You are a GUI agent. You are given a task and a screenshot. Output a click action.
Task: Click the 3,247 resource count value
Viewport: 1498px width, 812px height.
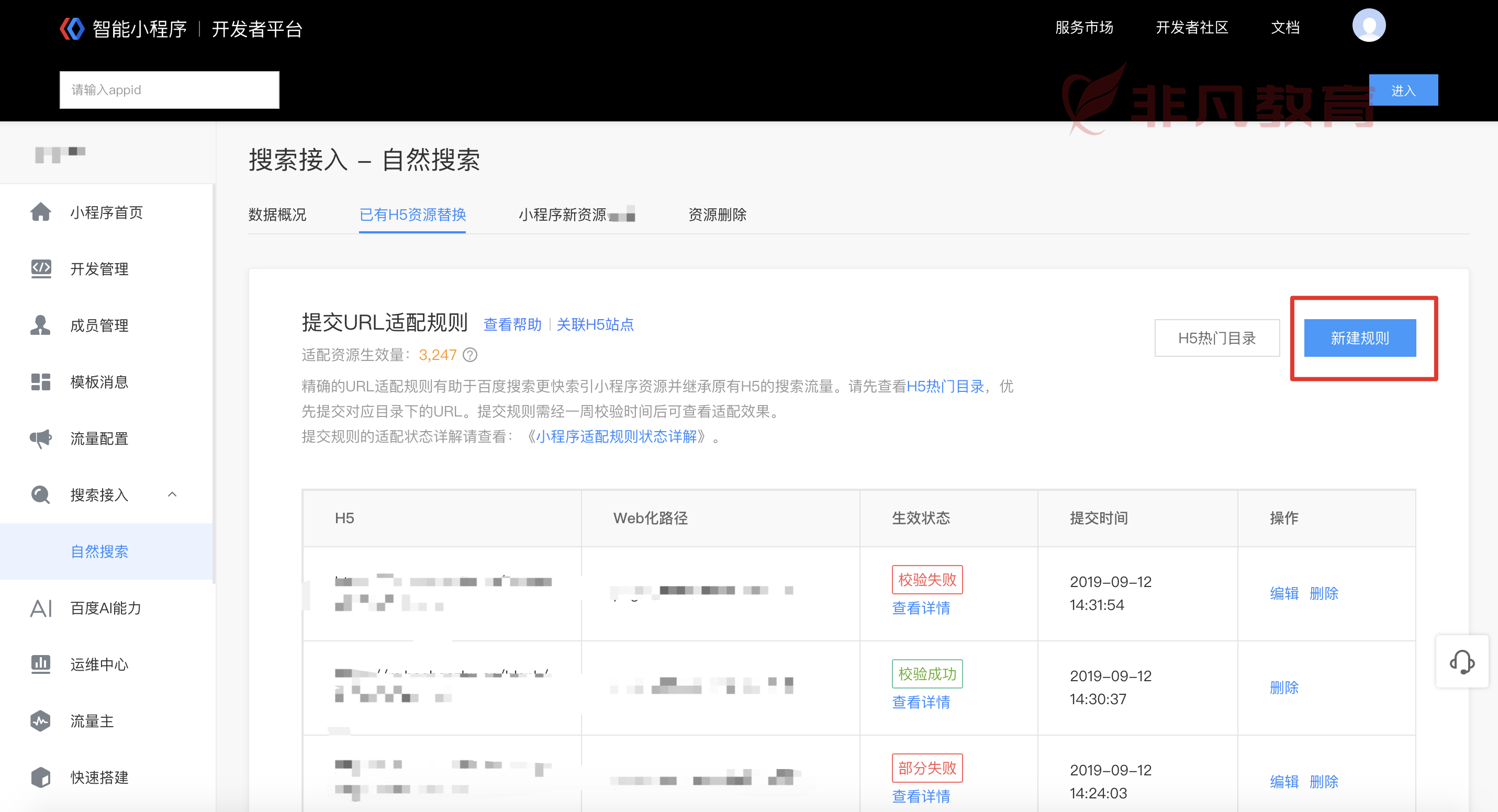point(437,355)
